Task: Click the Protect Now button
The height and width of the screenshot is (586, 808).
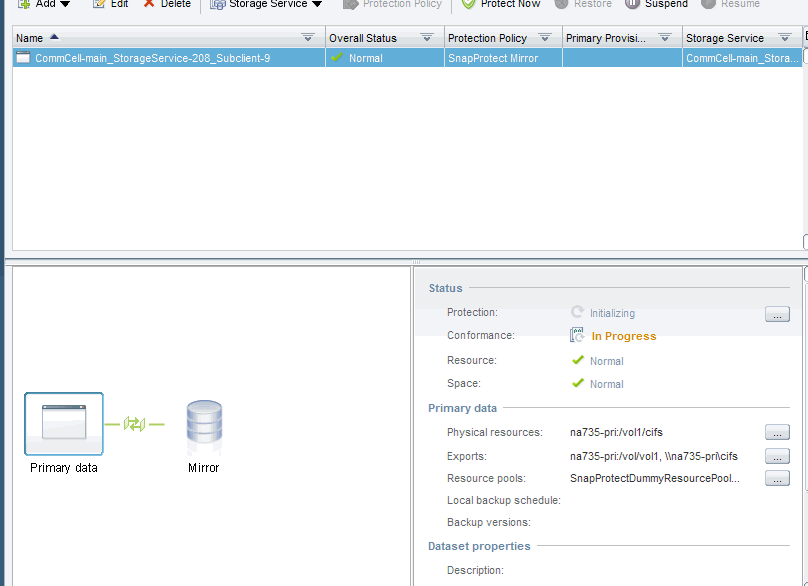Action: (x=501, y=4)
